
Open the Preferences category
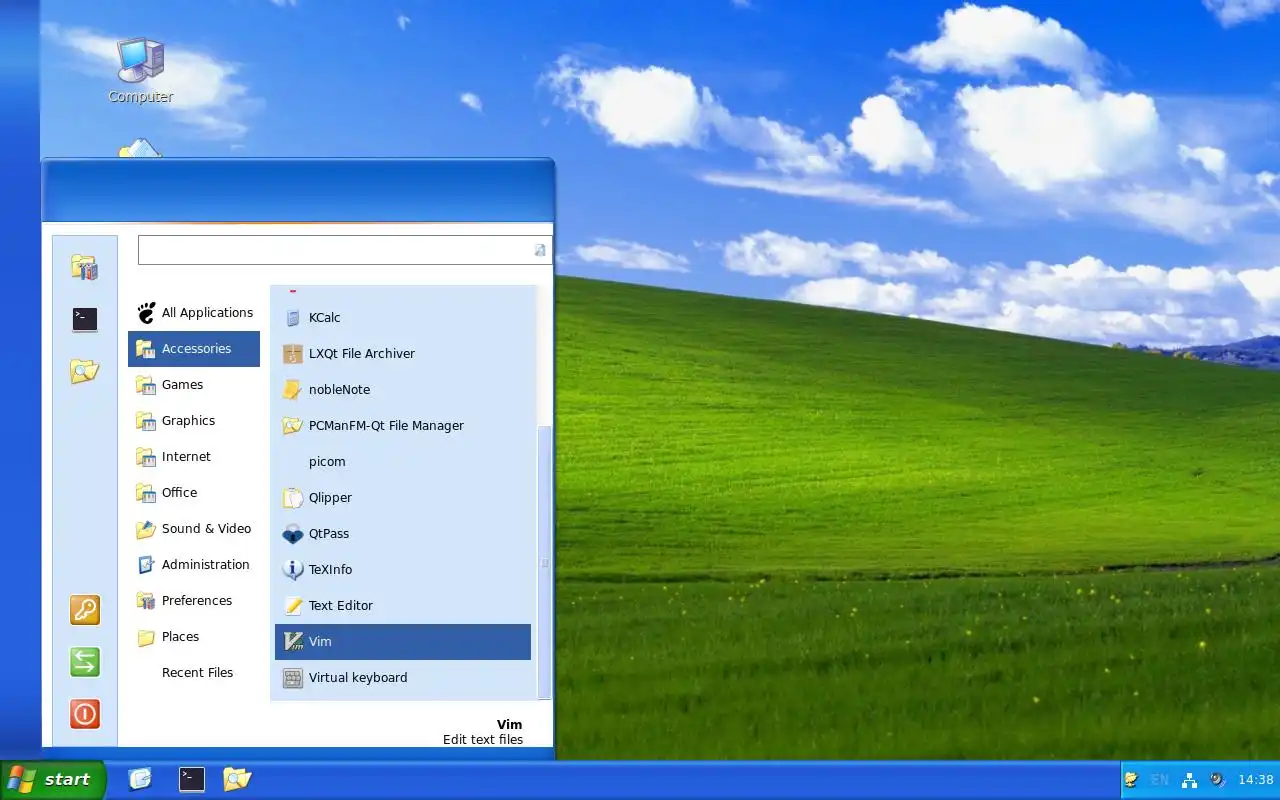pyautogui.click(x=194, y=600)
